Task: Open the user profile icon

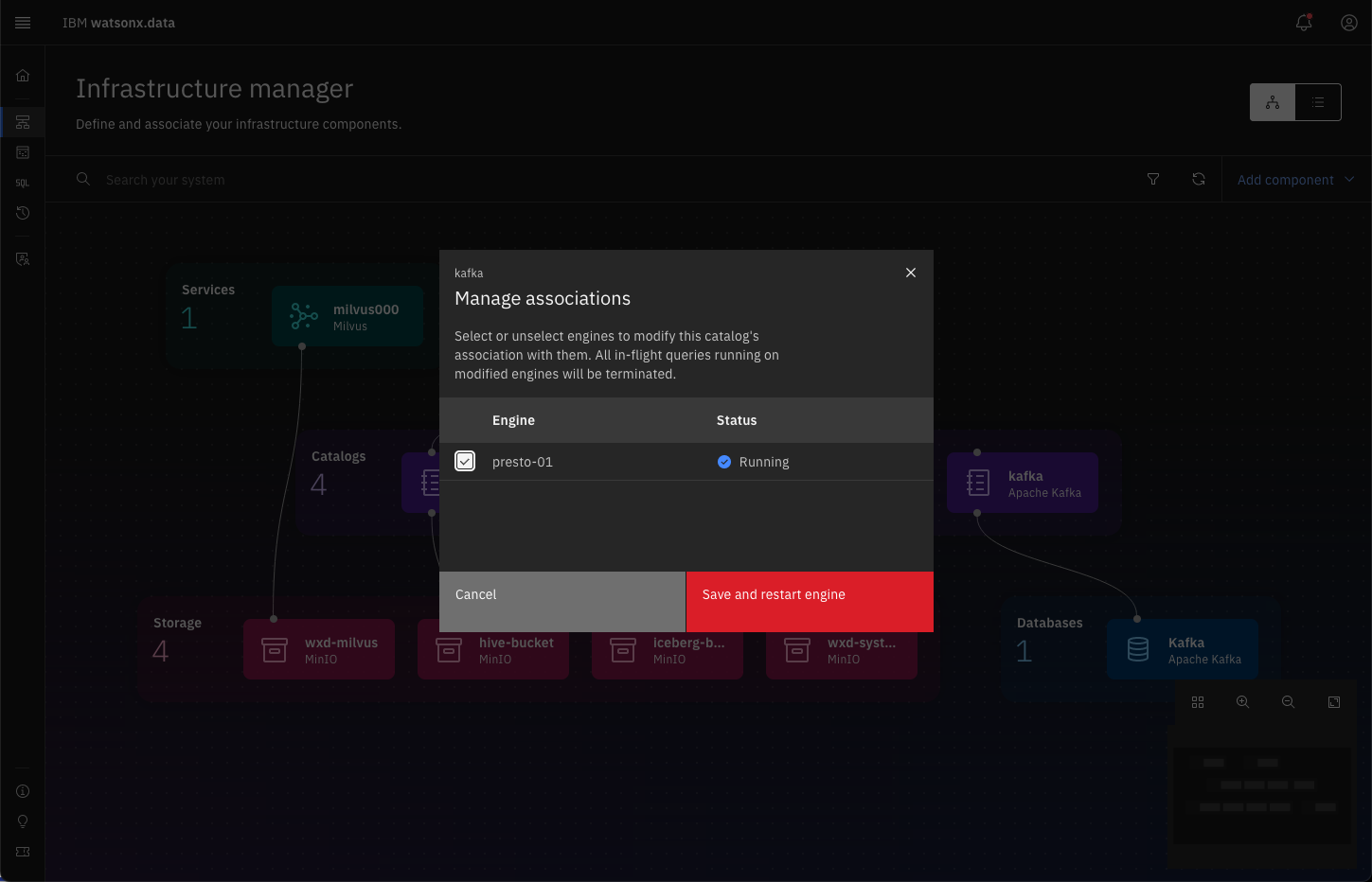Action: pos(1349,23)
